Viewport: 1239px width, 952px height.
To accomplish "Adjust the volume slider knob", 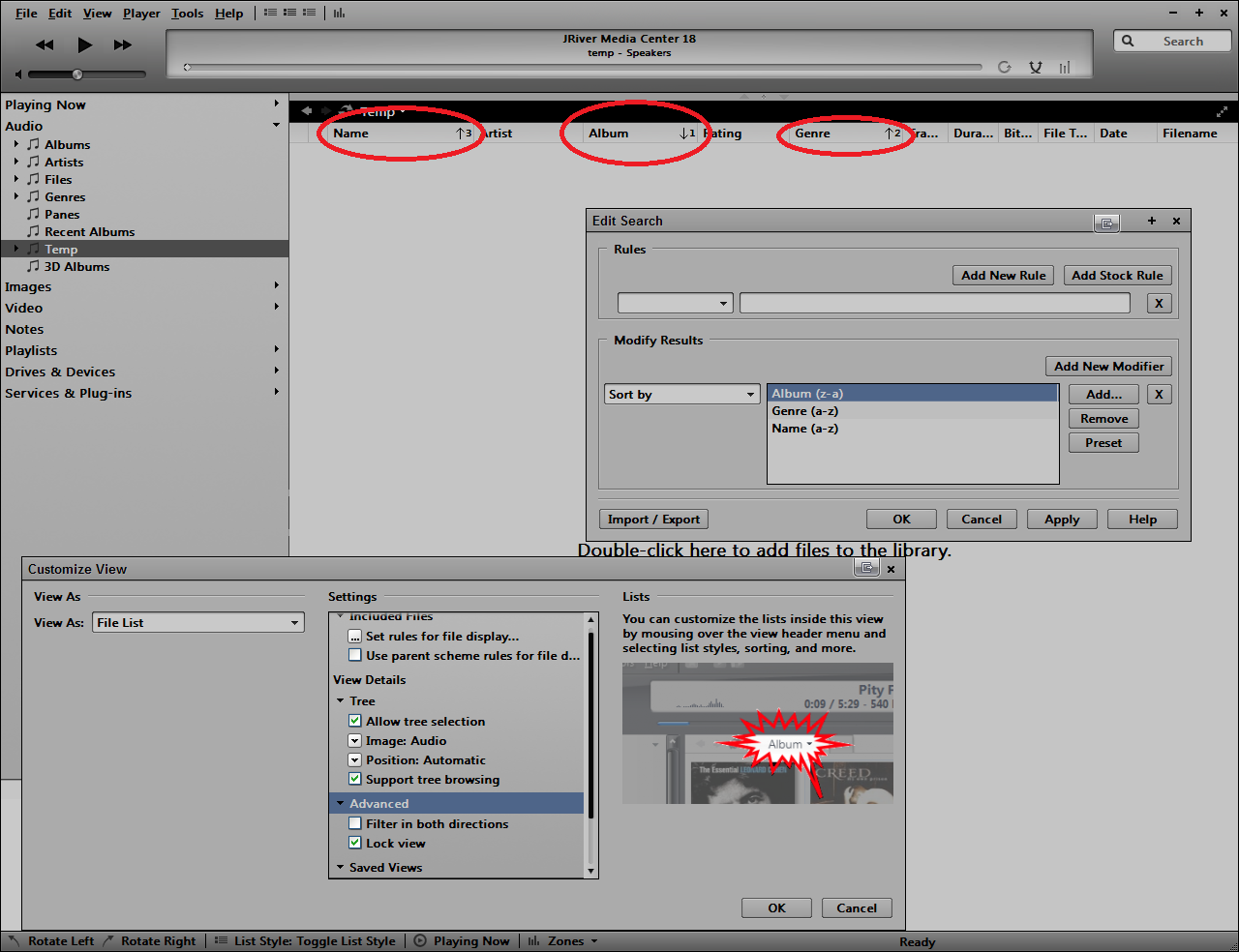I will click(77, 74).
